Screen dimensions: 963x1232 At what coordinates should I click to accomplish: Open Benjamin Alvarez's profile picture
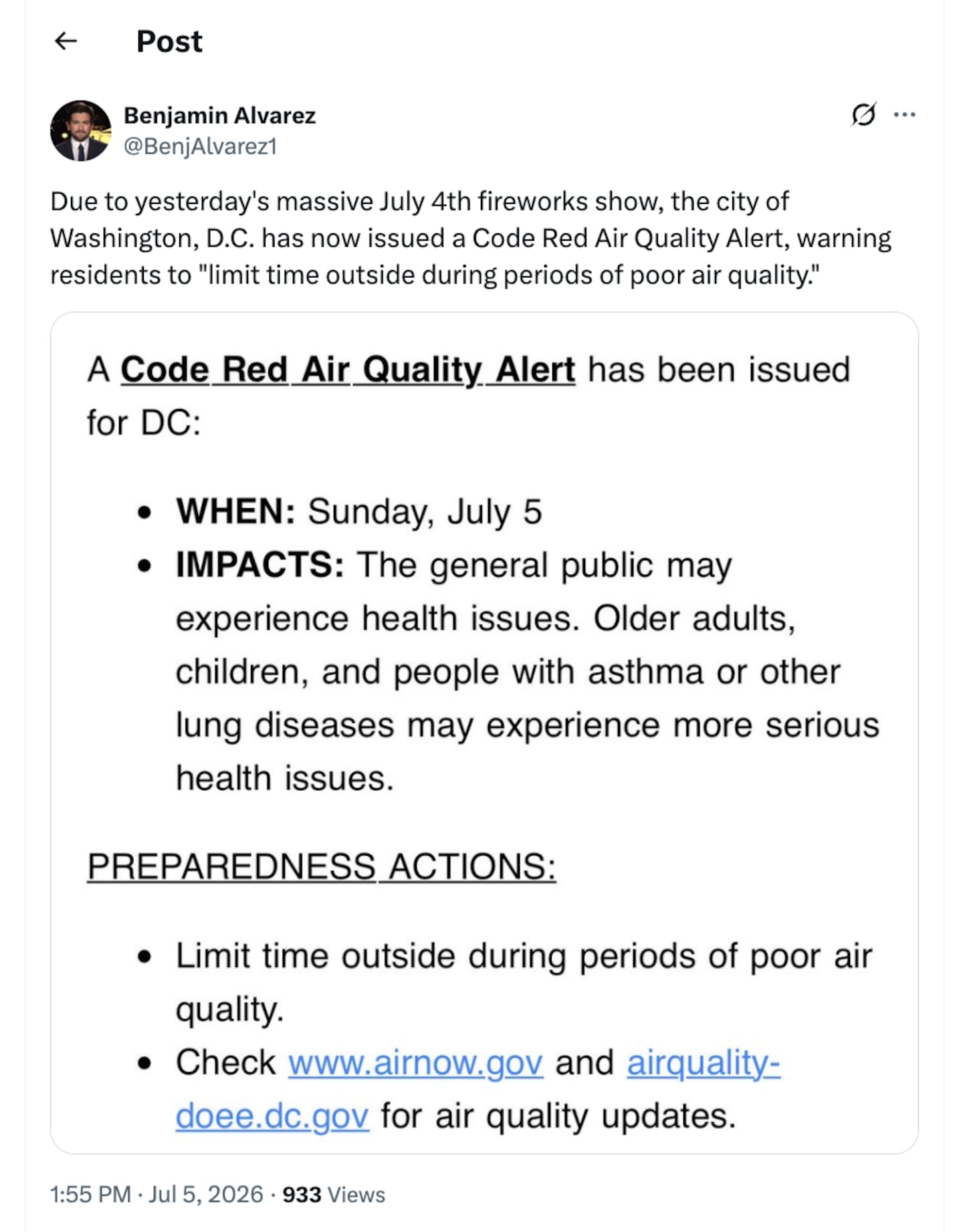81,131
